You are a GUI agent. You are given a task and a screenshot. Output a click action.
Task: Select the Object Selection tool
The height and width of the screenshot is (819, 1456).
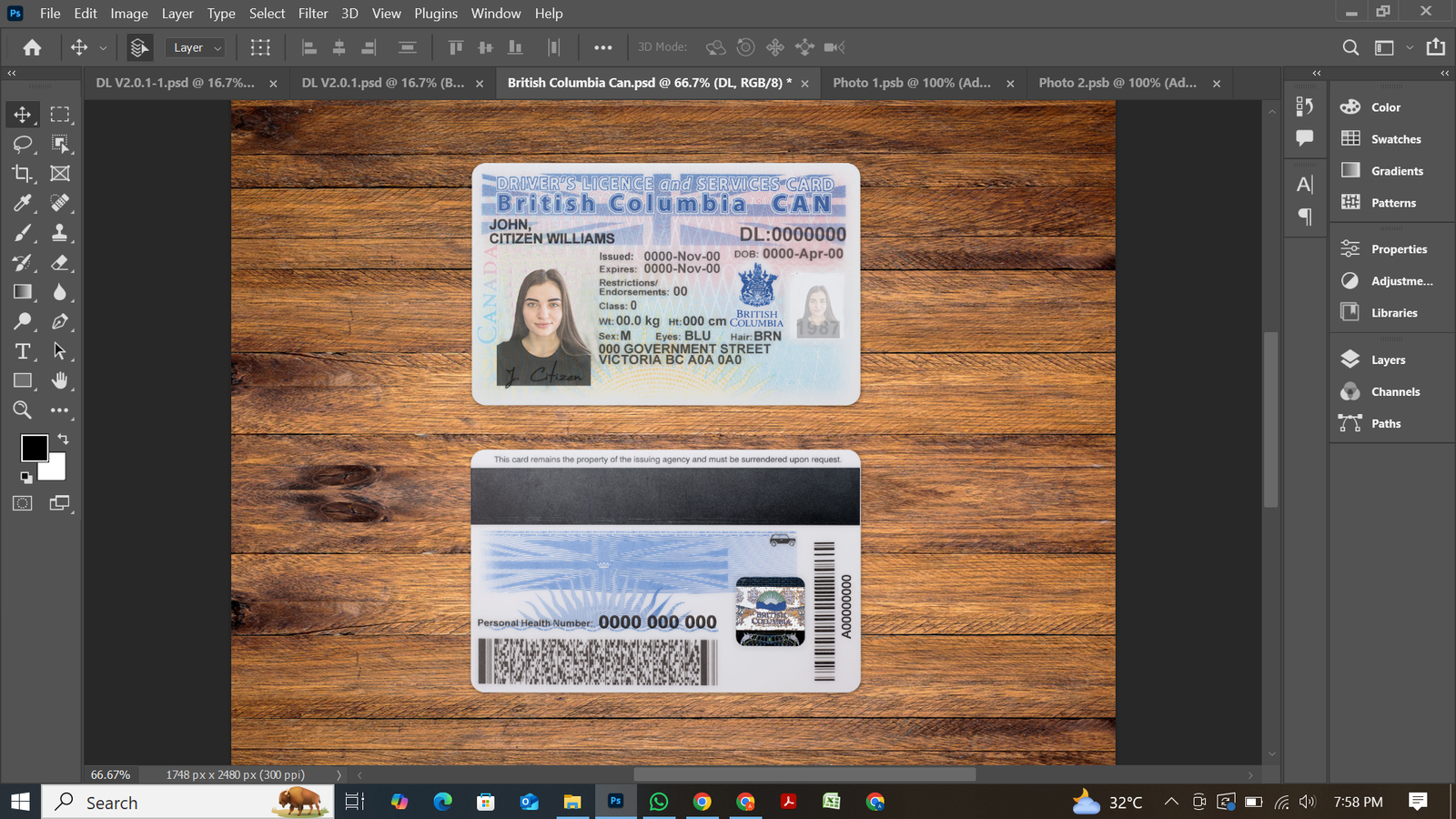(x=60, y=144)
